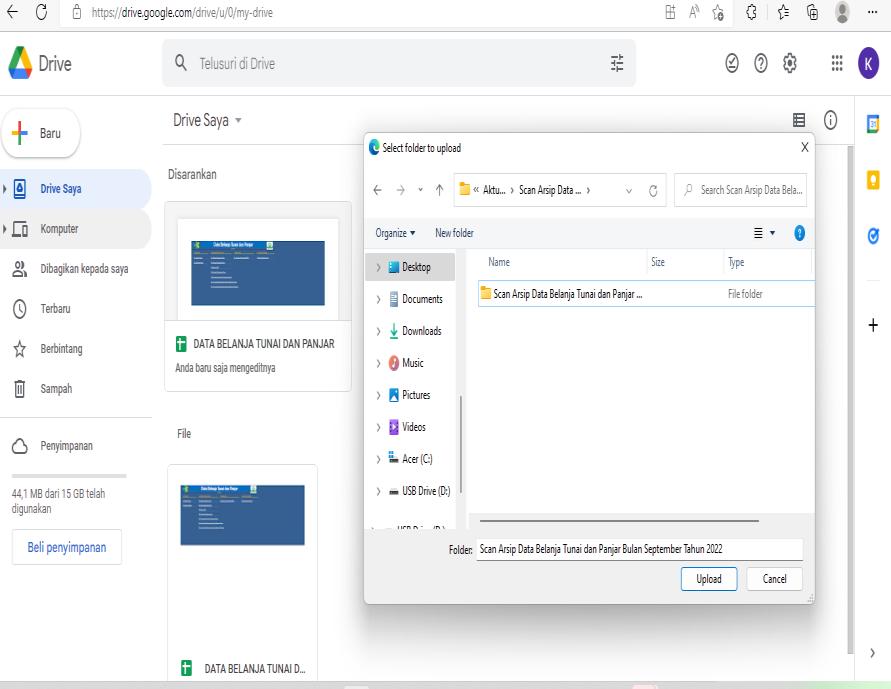The width and height of the screenshot is (891, 689).
Task: Click the browser back arrow
Action: click(12, 12)
